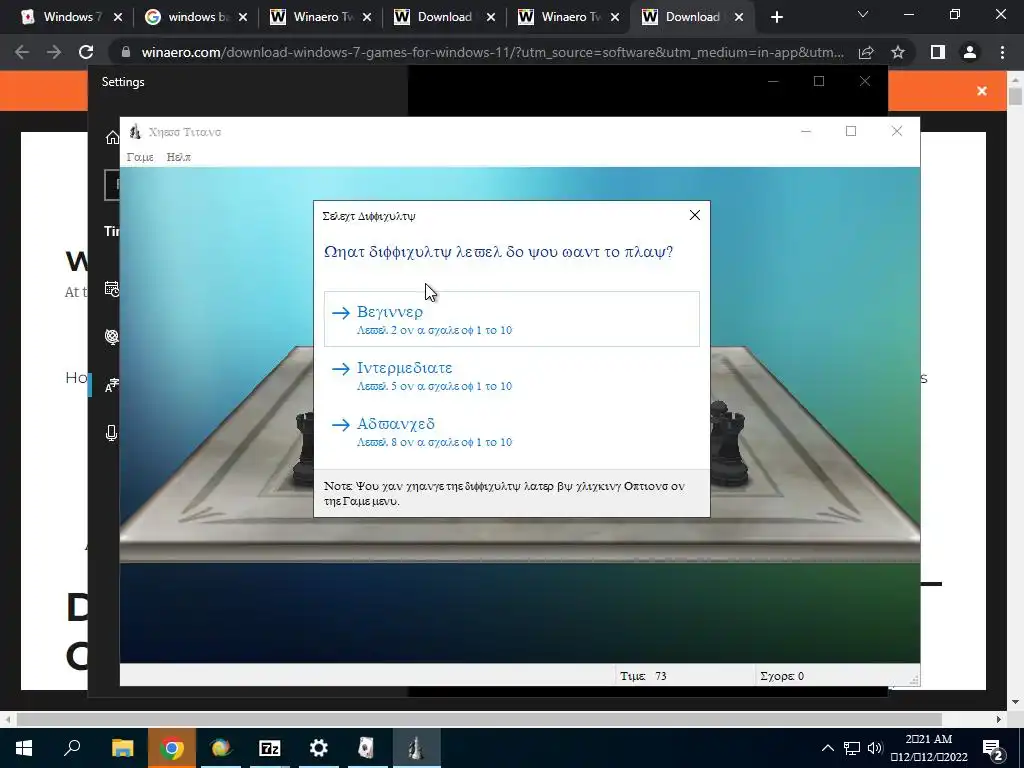This screenshot has height=768, width=1024.
Task: Bookmark this page with the star icon
Action: pyautogui.click(x=898, y=52)
